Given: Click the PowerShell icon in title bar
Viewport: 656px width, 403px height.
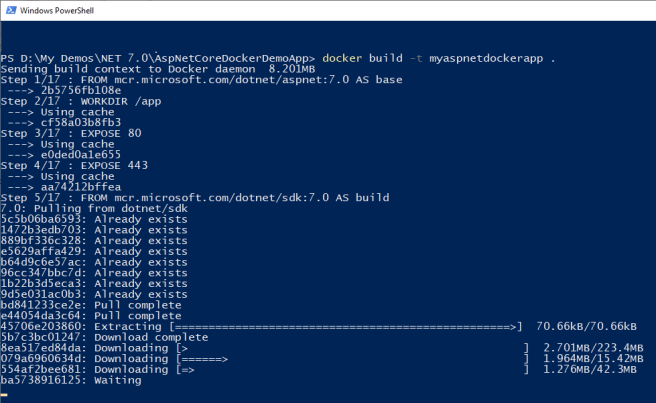Looking at the screenshot, I should [x=11, y=10].
